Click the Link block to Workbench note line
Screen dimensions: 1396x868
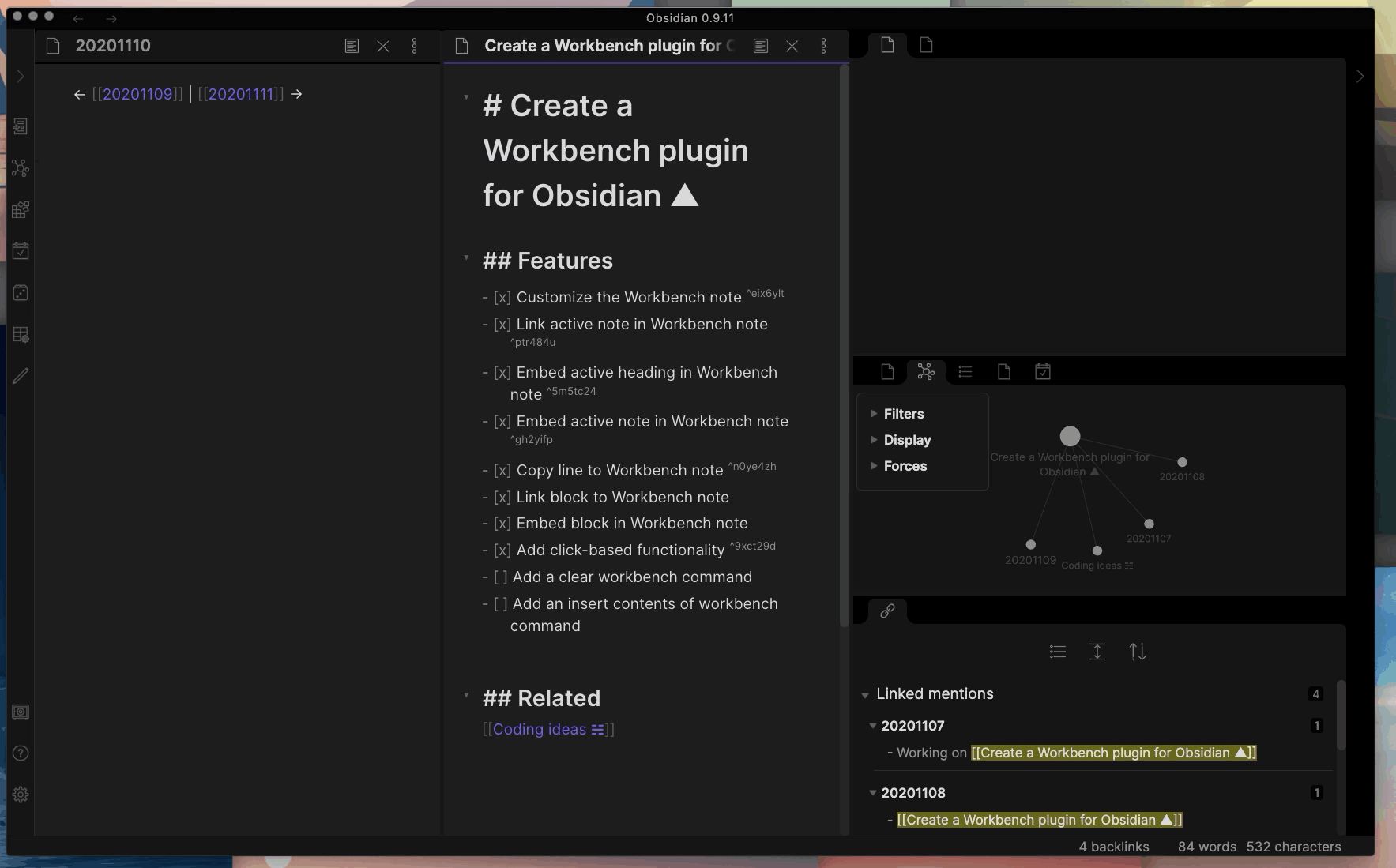click(605, 497)
